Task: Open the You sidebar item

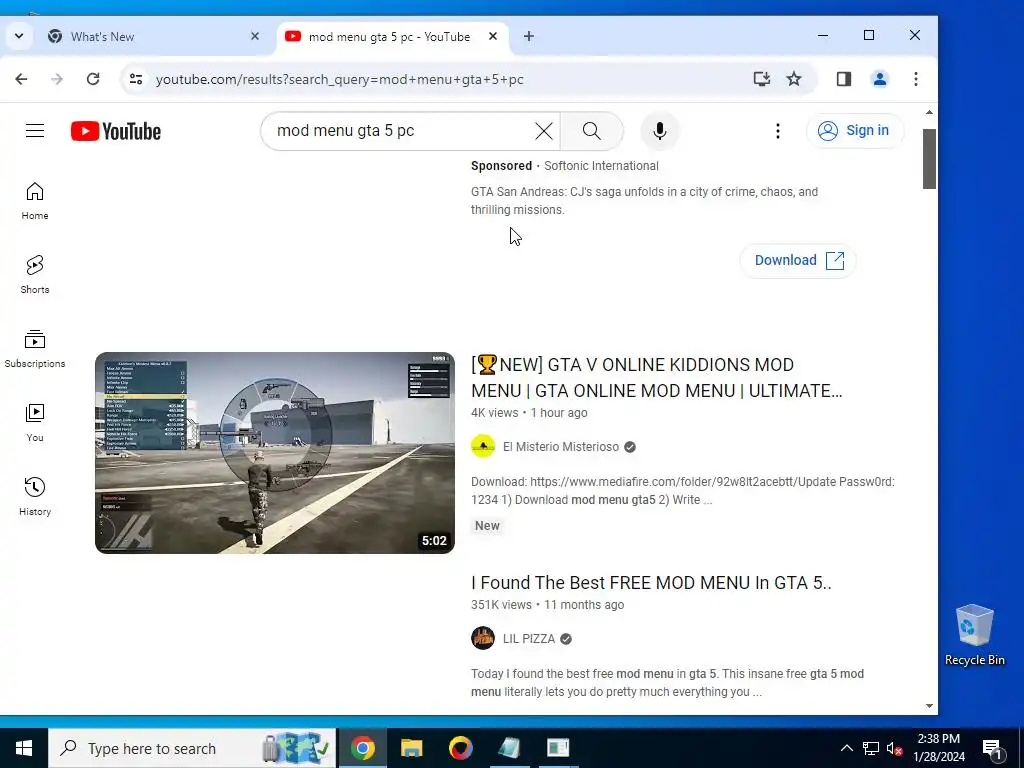Action: point(35,423)
